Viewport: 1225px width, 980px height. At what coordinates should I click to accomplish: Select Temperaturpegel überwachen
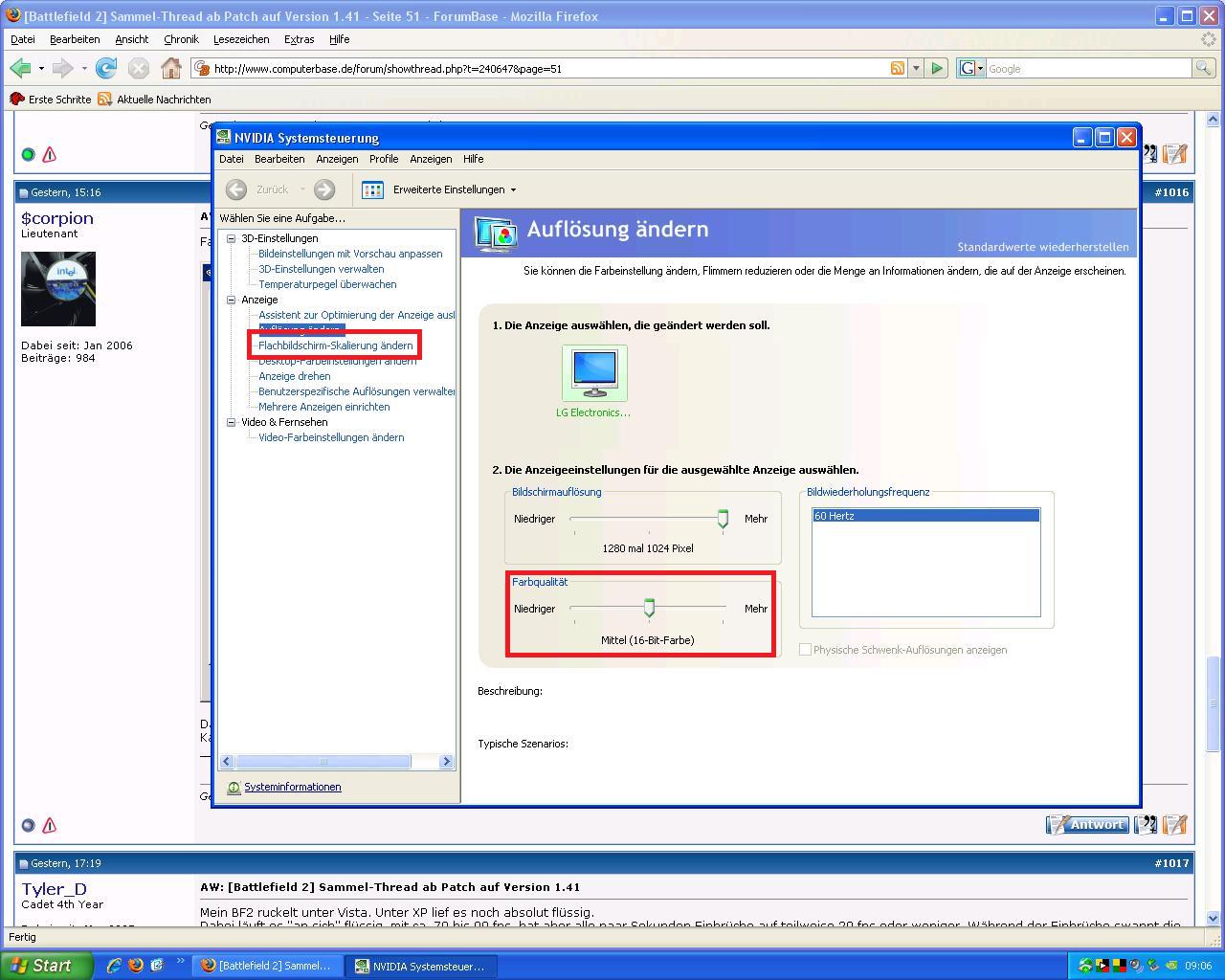(x=327, y=284)
